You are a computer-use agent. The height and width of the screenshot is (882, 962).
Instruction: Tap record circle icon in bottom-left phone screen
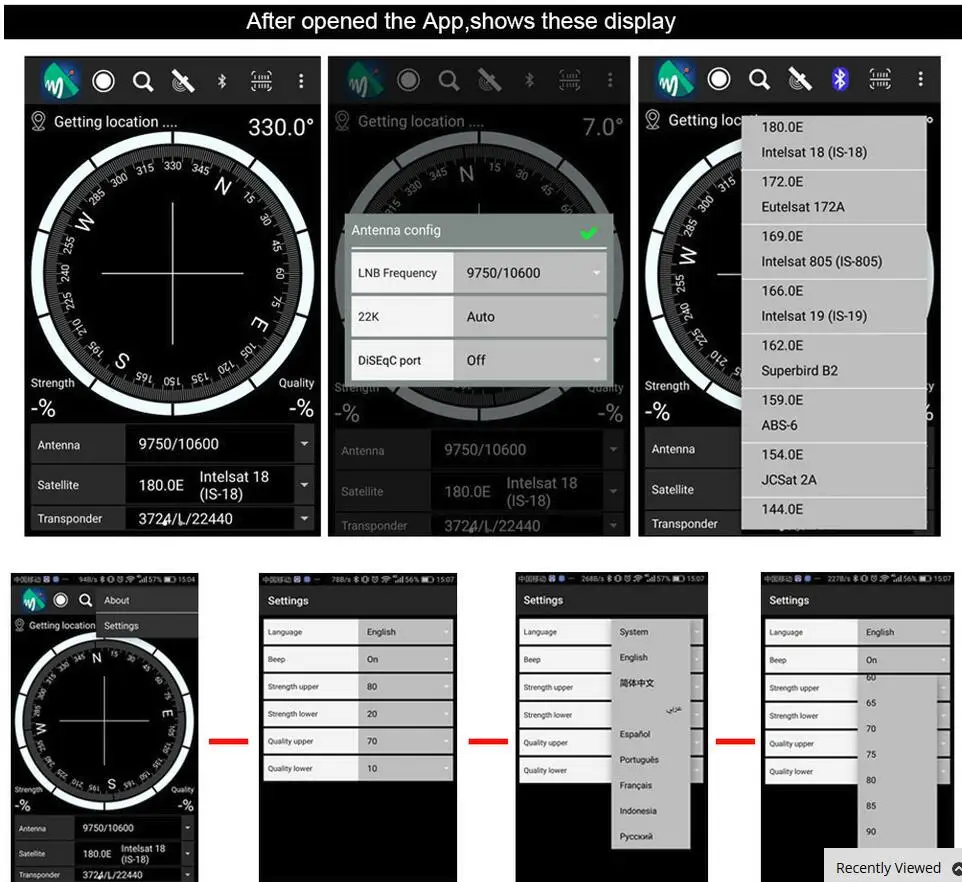click(x=60, y=600)
